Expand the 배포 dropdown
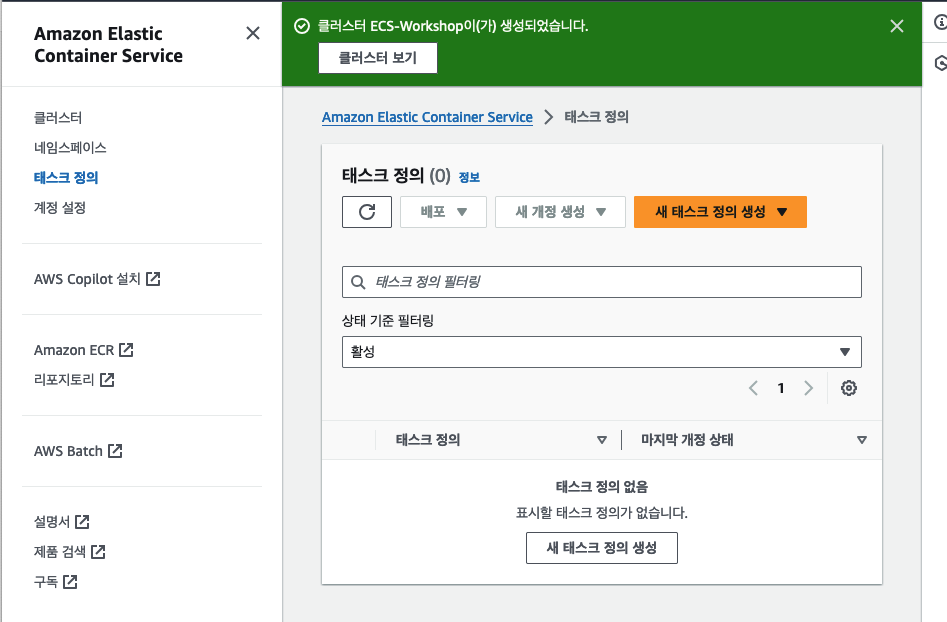Viewport: 947px width, 622px height. coord(443,212)
